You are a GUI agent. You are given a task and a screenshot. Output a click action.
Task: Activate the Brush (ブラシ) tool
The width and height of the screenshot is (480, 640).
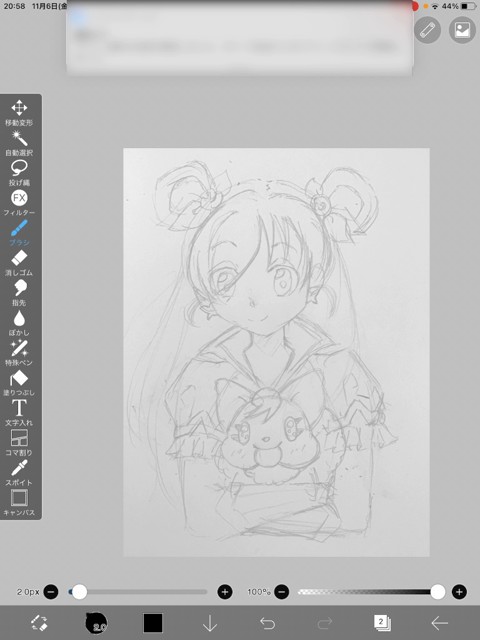[19, 233]
